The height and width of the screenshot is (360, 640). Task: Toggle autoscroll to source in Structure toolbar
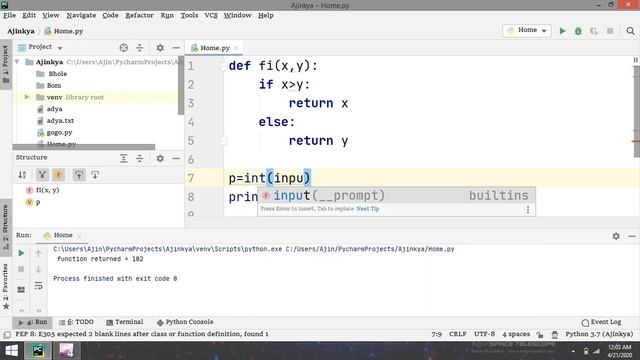79,175
